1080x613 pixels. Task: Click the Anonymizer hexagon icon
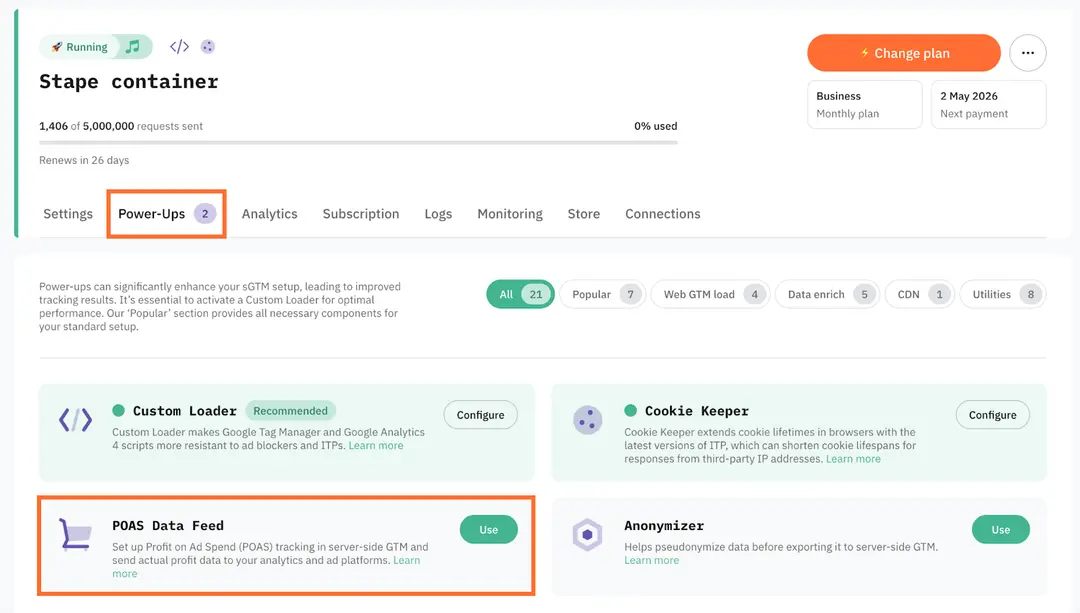(588, 535)
